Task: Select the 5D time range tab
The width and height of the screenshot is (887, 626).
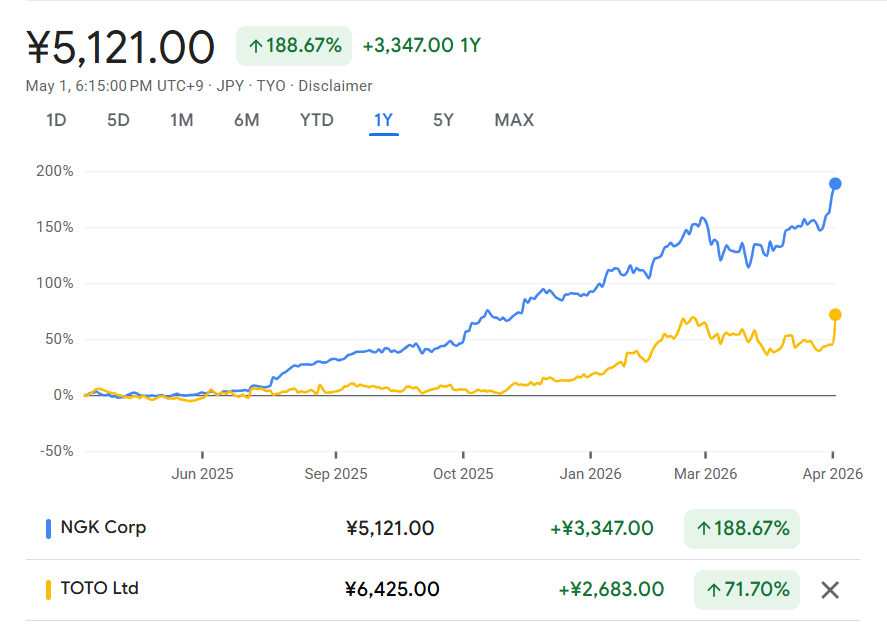Action: pos(118,120)
